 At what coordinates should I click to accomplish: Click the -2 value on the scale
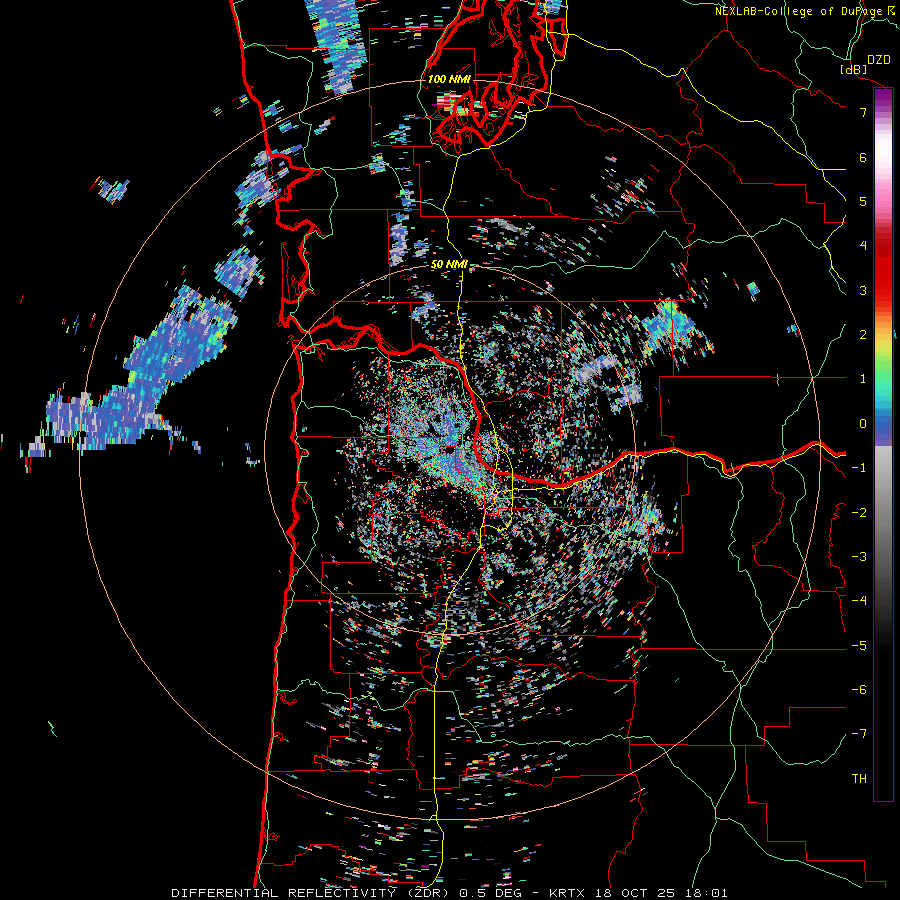click(x=859, y=513)
